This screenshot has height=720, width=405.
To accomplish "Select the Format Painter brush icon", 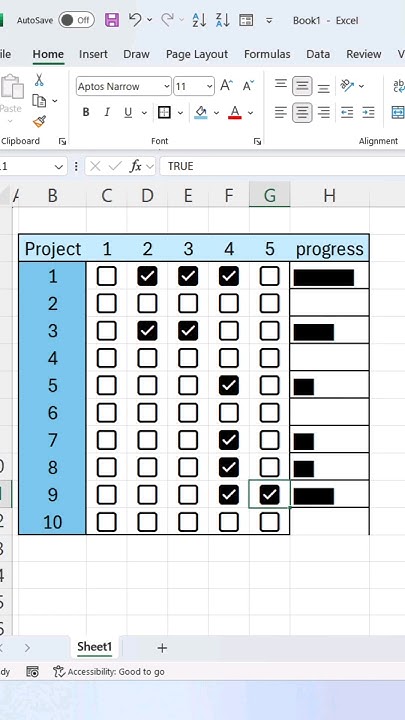I will (39, 122).
